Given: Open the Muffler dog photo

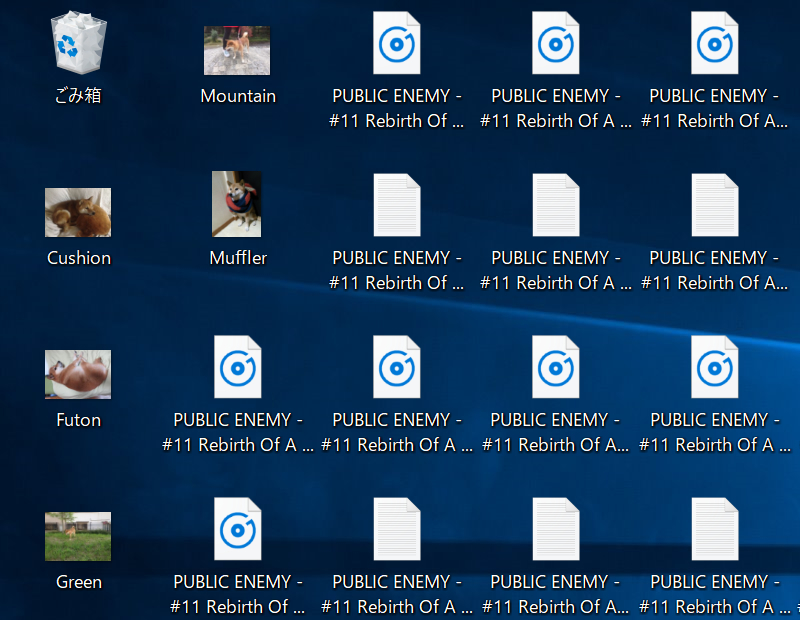Looking at the screenshot, I should (x=238, y=205).
